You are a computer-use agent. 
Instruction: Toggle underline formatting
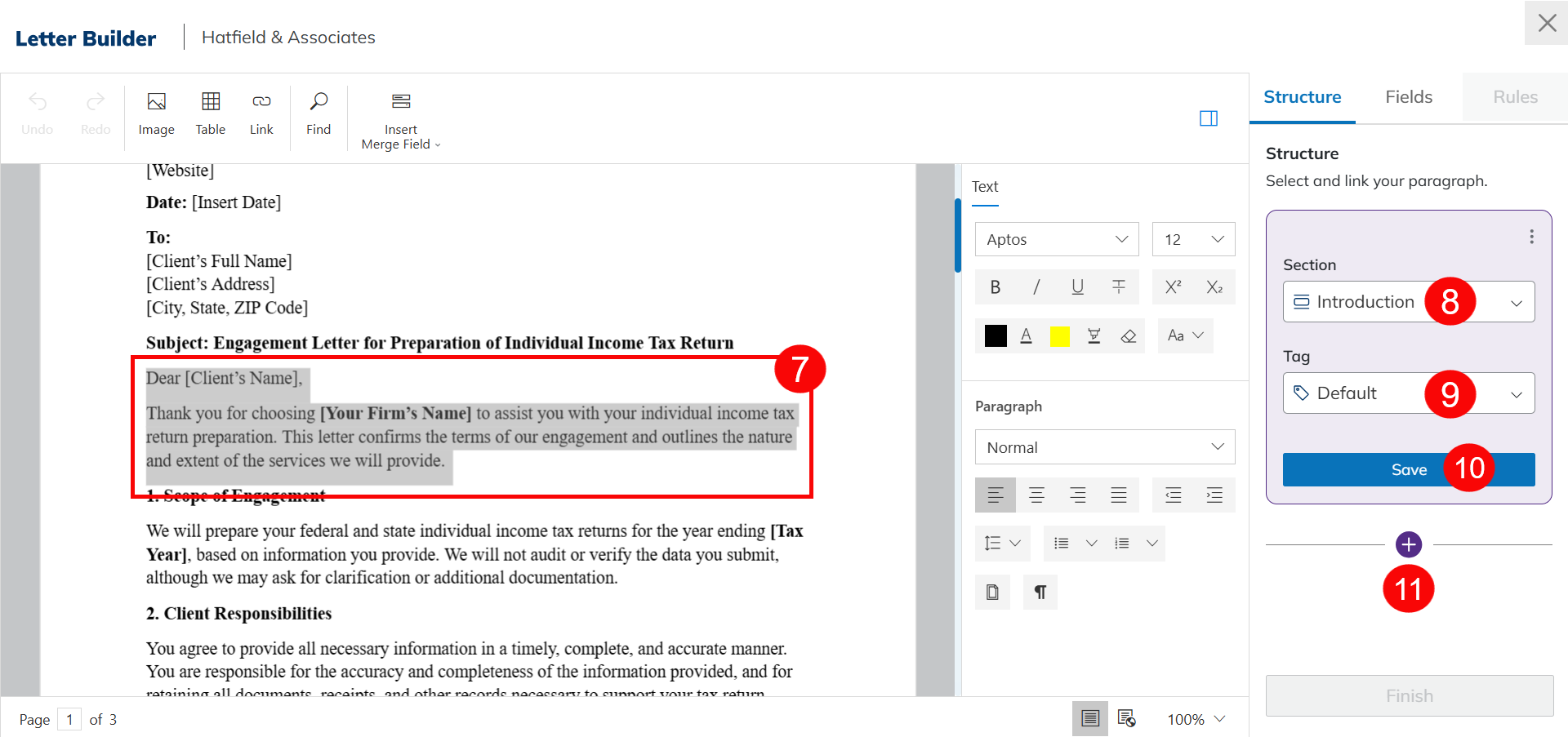click(x=1077, y=287)
